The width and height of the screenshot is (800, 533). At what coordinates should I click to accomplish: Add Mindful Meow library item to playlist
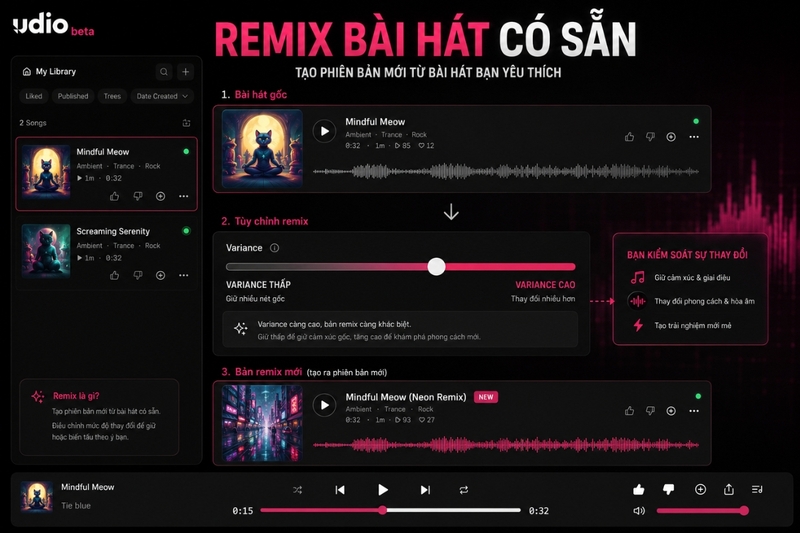(x=160, y=196)
